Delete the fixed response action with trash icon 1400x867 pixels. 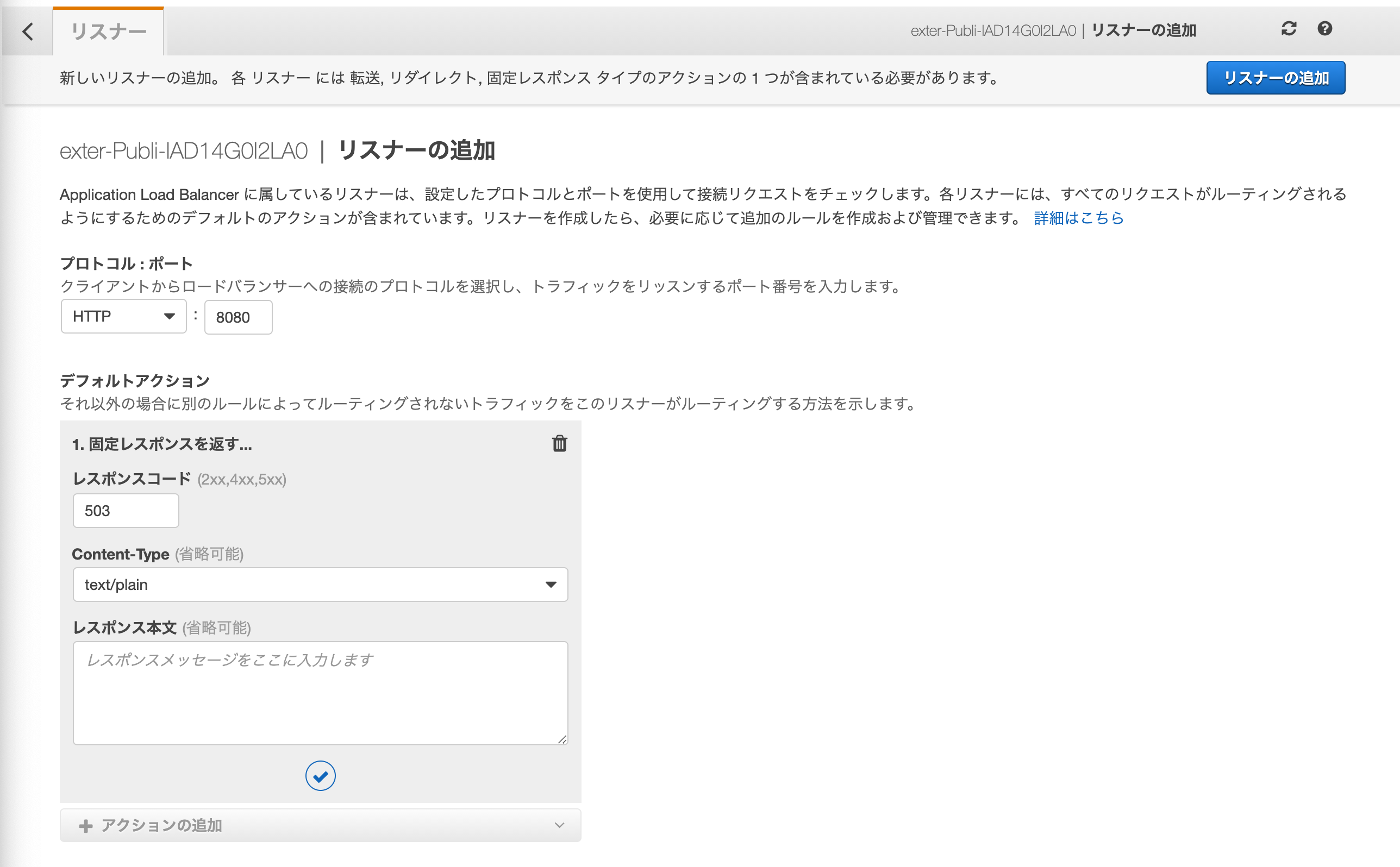click(x=559, y=443)
